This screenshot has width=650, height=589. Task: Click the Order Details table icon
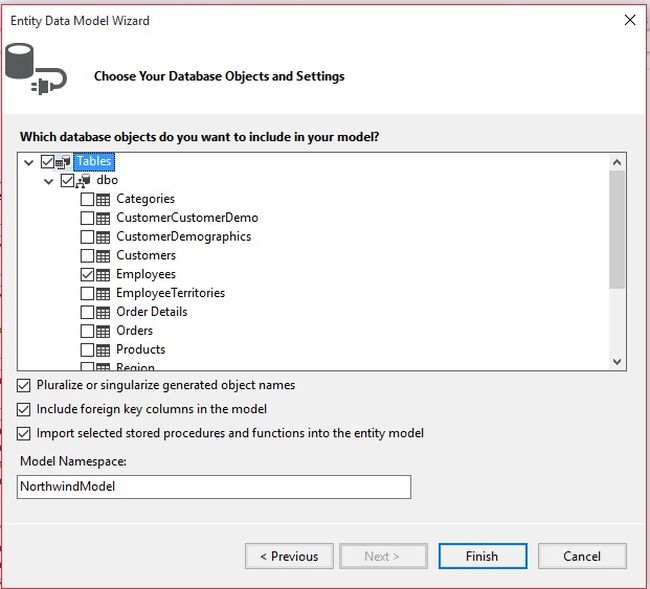103,313
